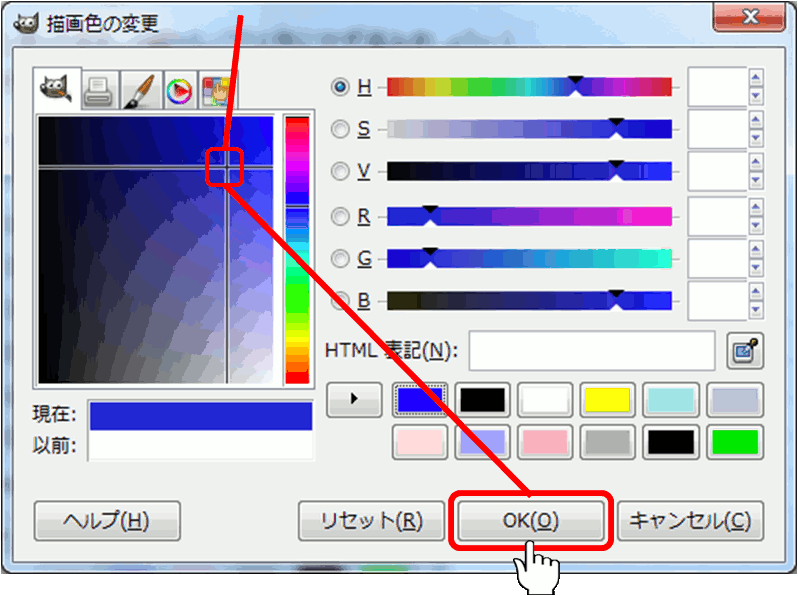Click the G green channel slider

[529, 258]
